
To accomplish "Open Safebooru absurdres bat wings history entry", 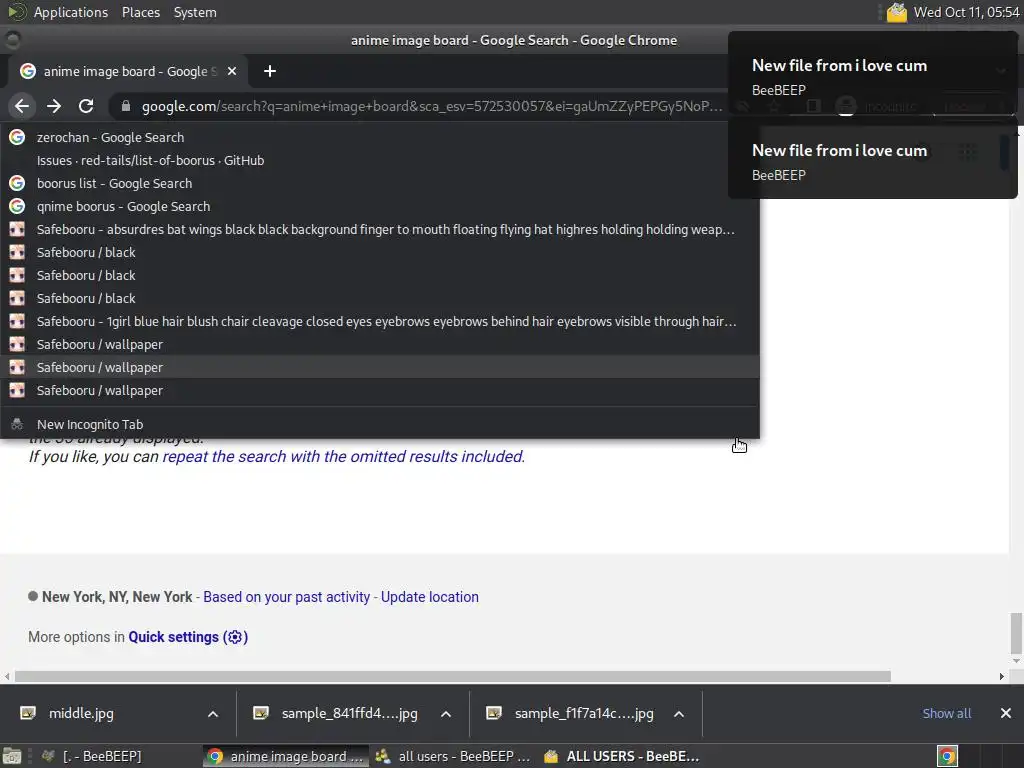I will pos(379,229).
